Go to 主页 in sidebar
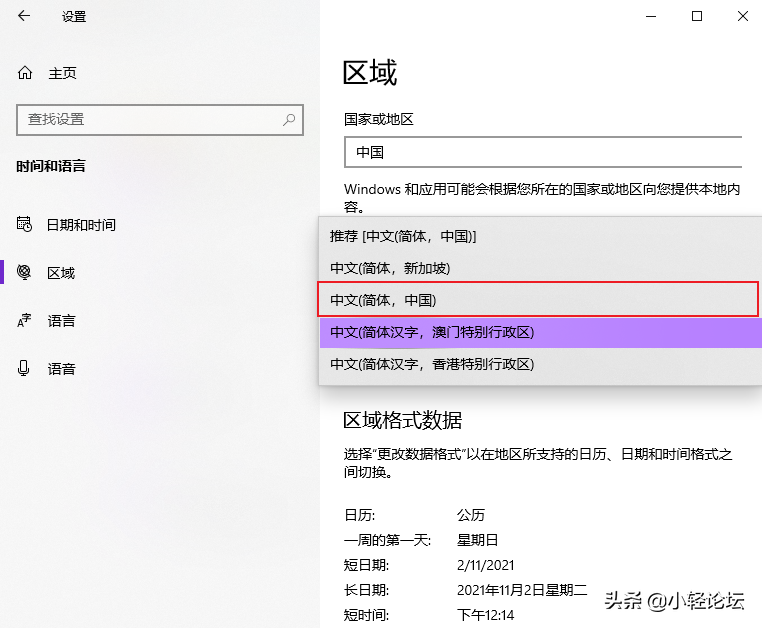This screenshot has height=628, width=762. click(x=62, y=73)
